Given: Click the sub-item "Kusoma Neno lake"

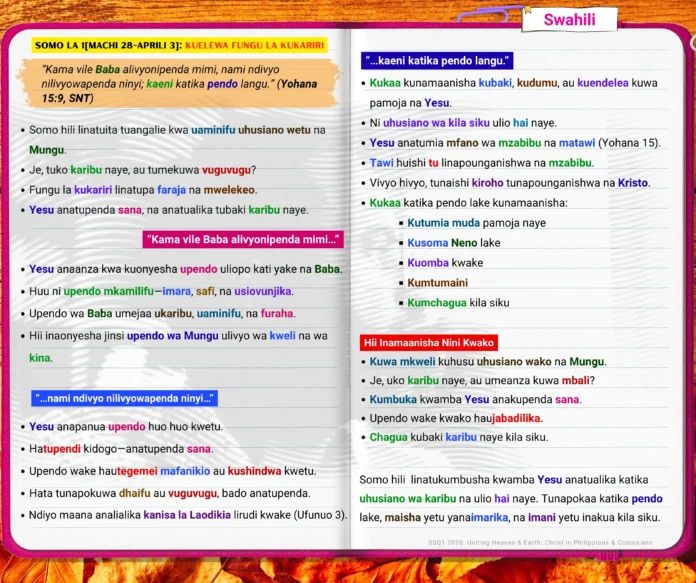Looking at the screenshot, I should [x=454, y=243].
